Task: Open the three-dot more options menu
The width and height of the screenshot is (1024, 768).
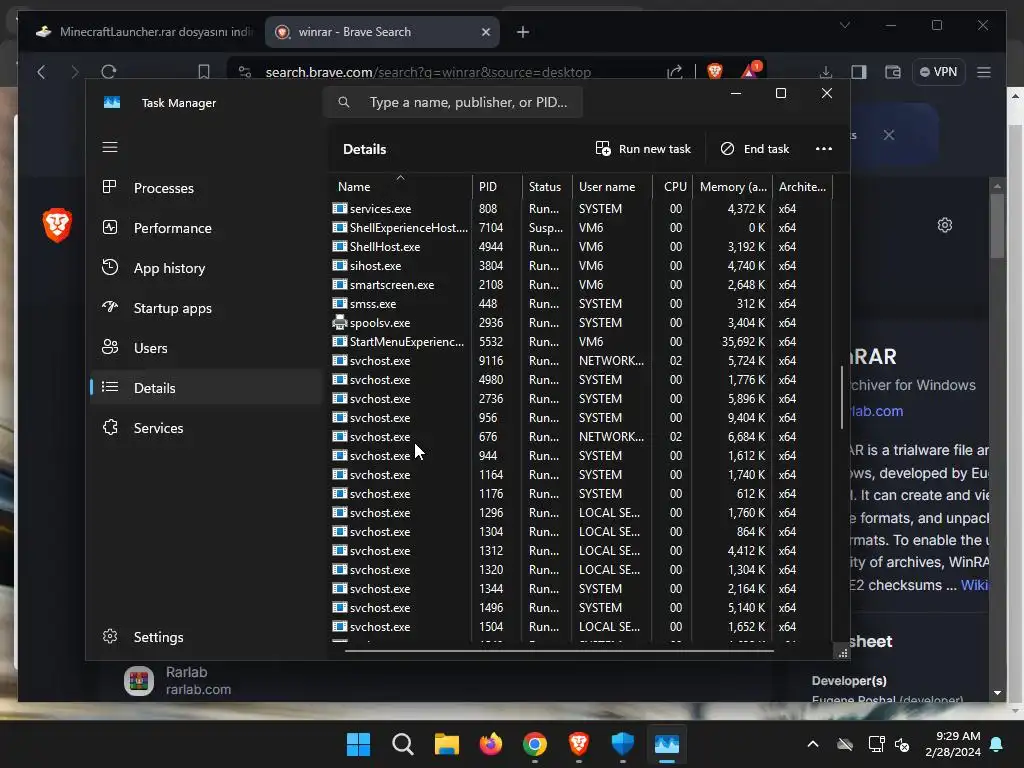Action: click(x=824, y=149)
